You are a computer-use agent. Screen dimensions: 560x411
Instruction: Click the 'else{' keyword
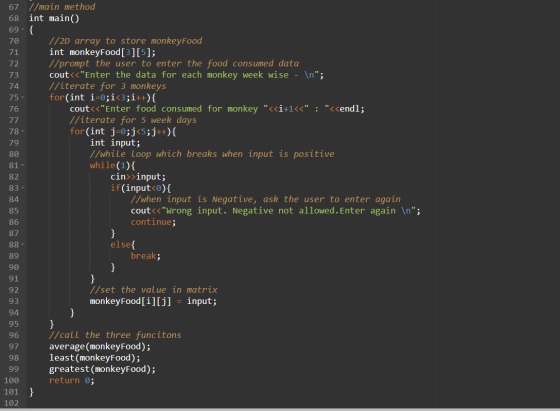pos(123,245)
